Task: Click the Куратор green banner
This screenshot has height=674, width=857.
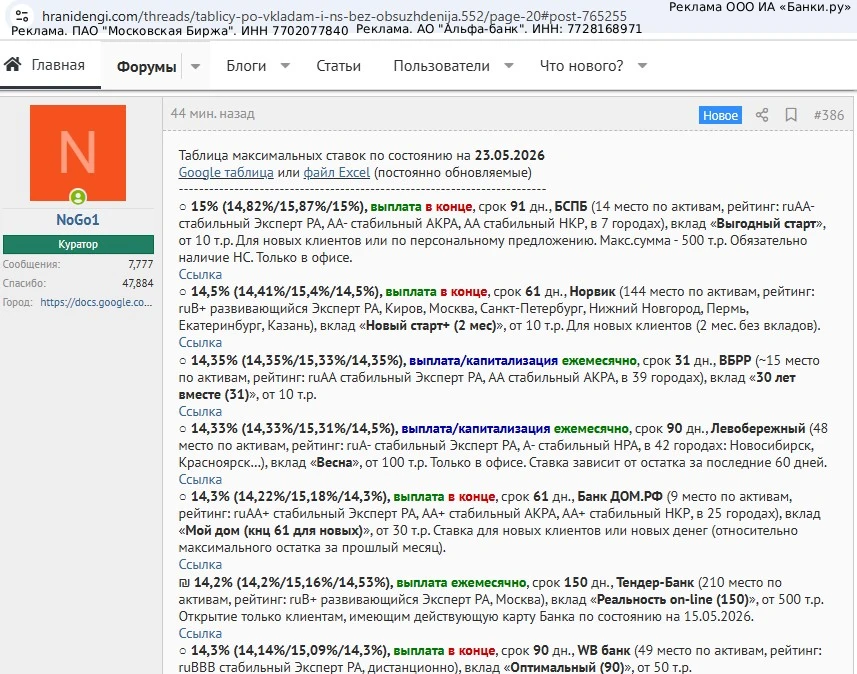Action: 78,244
